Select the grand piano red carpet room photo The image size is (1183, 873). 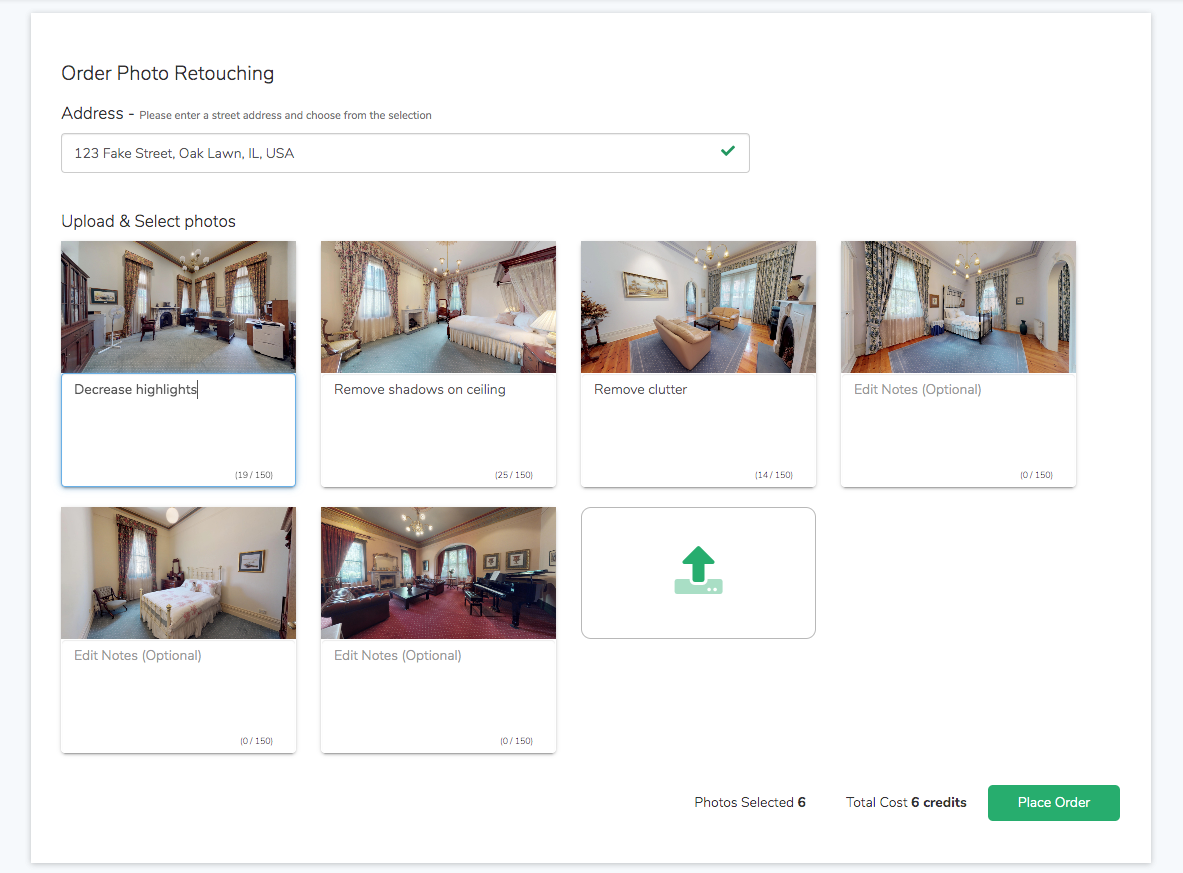click(x=438, y=573)
